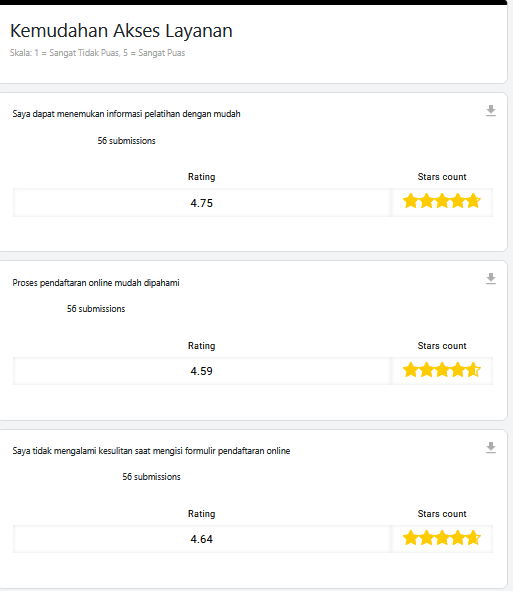The height and width of the screenshot is (591, 513).
Task: Click 56 submissions under the pendaftaran online question
Action: (x=96, y=309)
